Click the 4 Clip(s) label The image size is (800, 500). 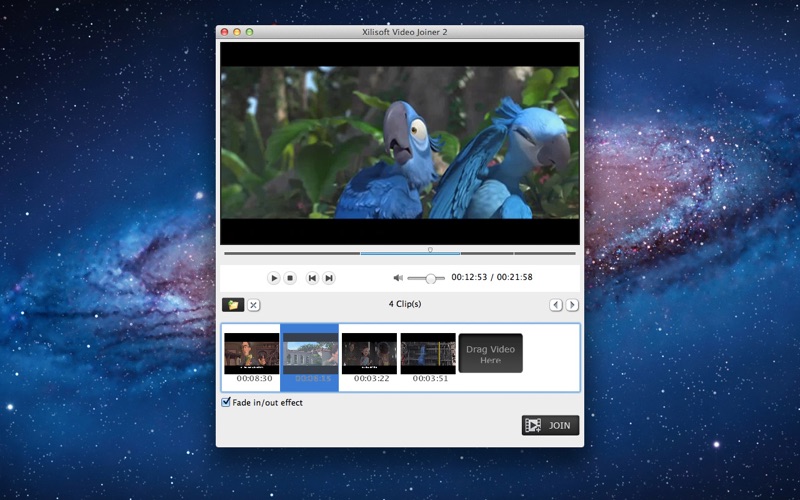click(405, 304)
